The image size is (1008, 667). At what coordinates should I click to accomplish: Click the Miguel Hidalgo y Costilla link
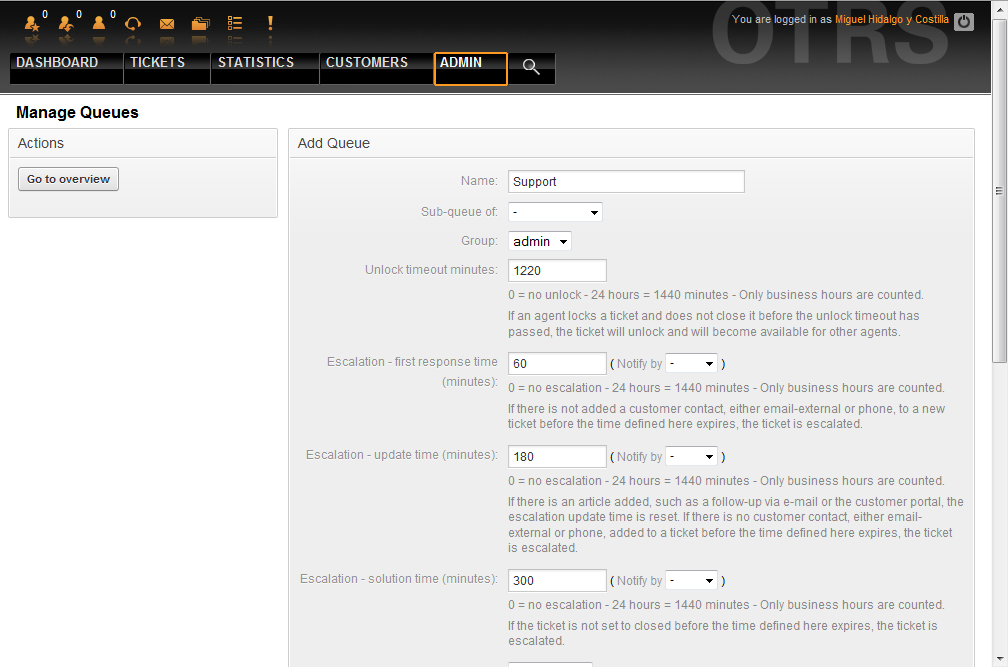[892, 20]
